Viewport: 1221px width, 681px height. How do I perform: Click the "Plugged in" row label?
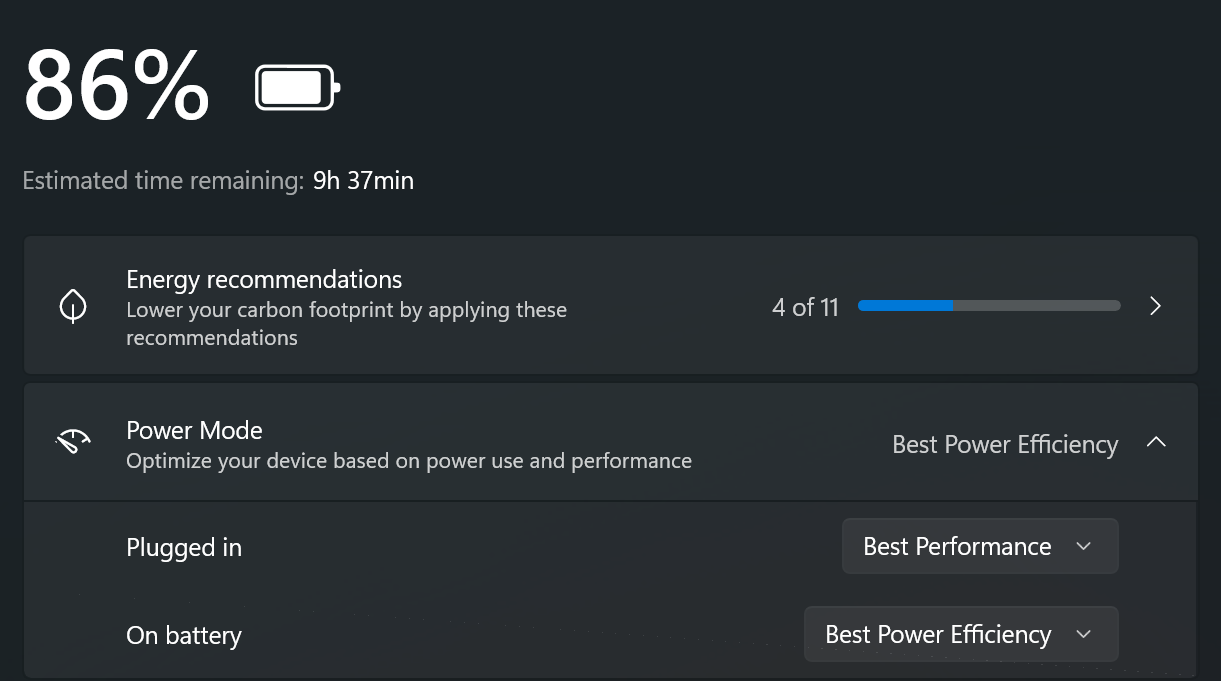[184, 548]
